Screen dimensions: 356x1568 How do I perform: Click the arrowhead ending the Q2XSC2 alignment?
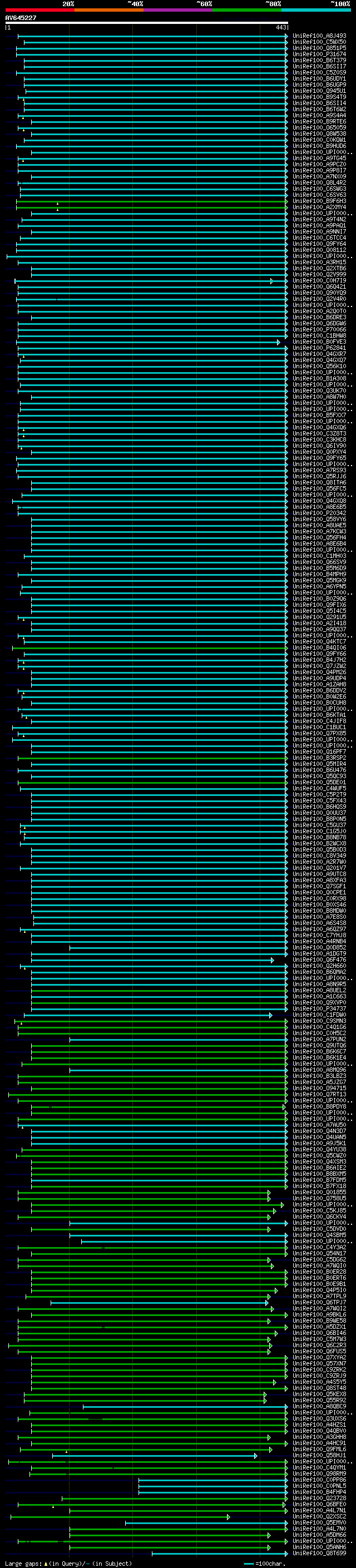[x=229, y=1517]
